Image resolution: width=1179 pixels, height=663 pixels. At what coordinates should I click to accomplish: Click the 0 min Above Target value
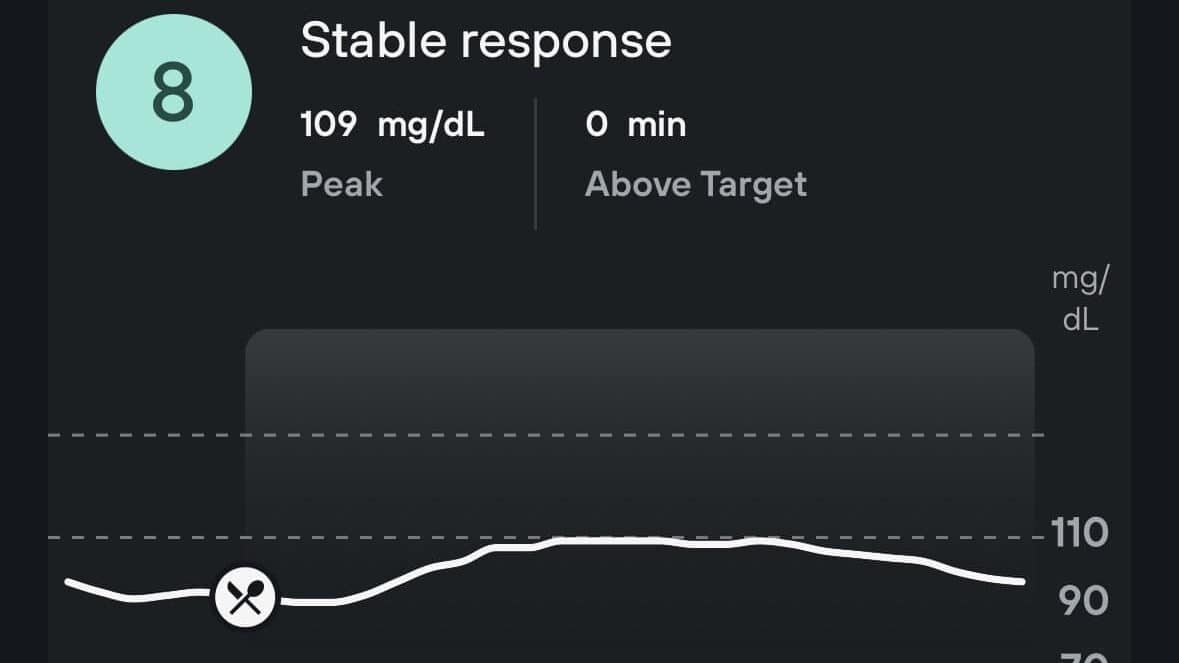point(635,125)
